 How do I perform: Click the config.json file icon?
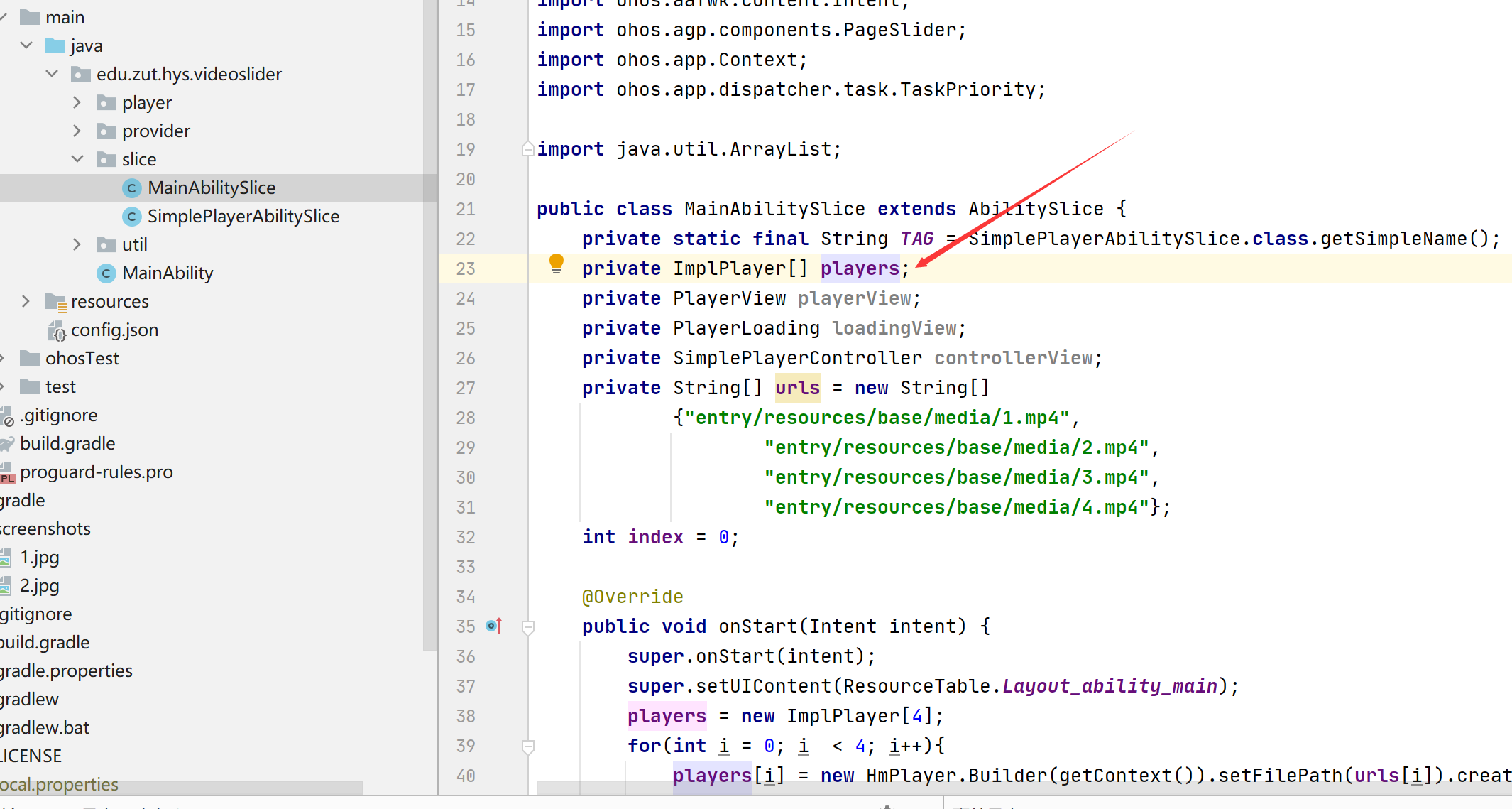(x=56, y=330)
